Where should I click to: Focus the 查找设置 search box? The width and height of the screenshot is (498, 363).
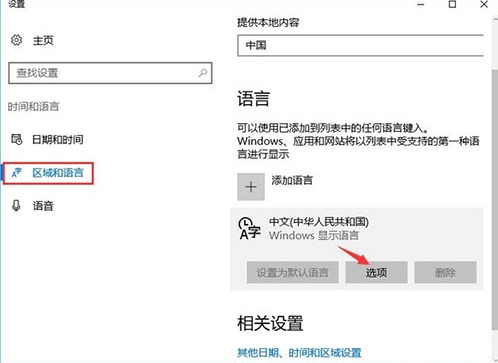(110, 73)
